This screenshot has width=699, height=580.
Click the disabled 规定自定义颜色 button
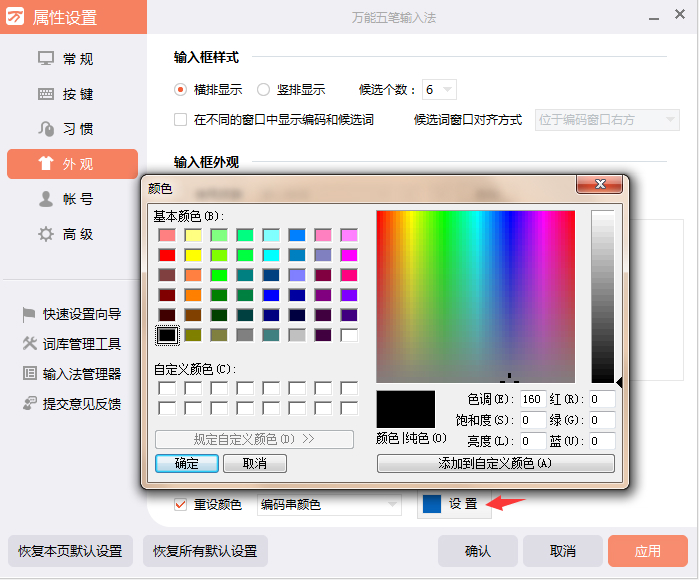[x=254, y=439]
